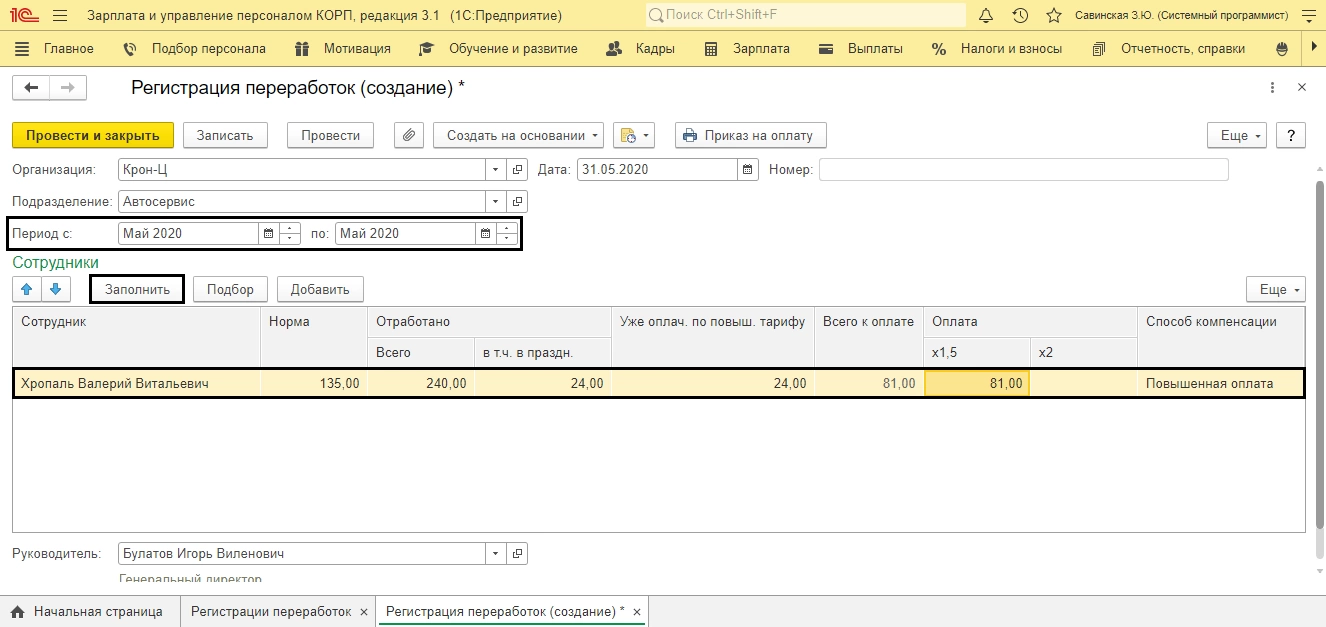The height and width of the screenshot is (627, 1326).
Task: Click the Подбор button
Action: pyautogui.click(x=230, y=289)
